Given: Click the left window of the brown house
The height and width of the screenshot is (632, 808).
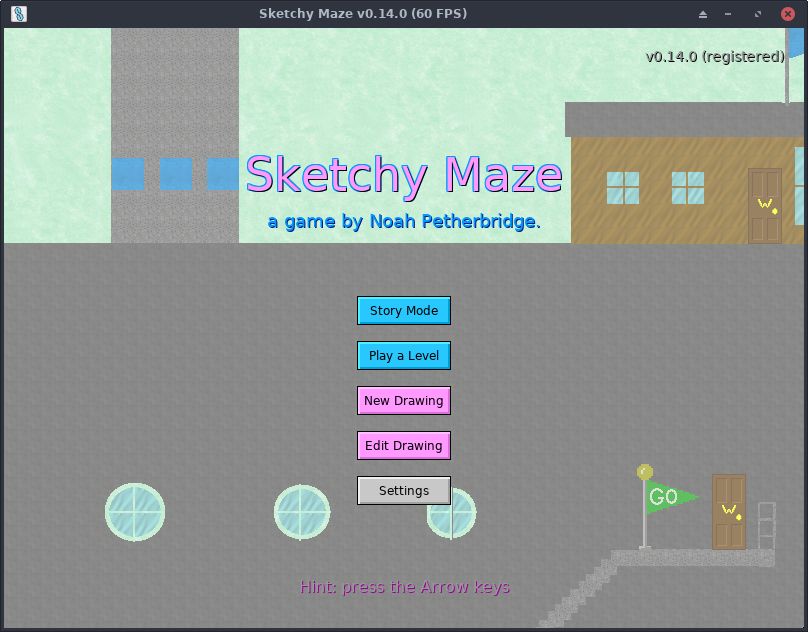Looking at the screenshot, I should pos(623,188).
